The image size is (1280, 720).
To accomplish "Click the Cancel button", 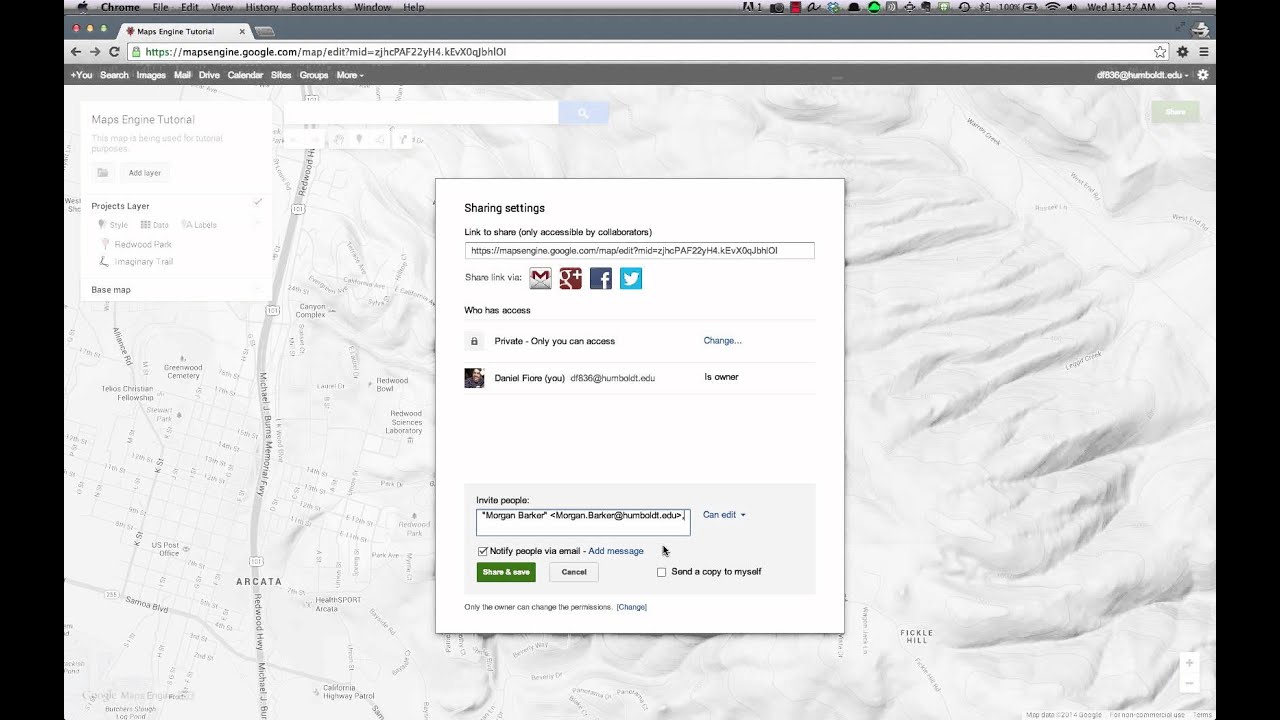I will click(574, 572).
